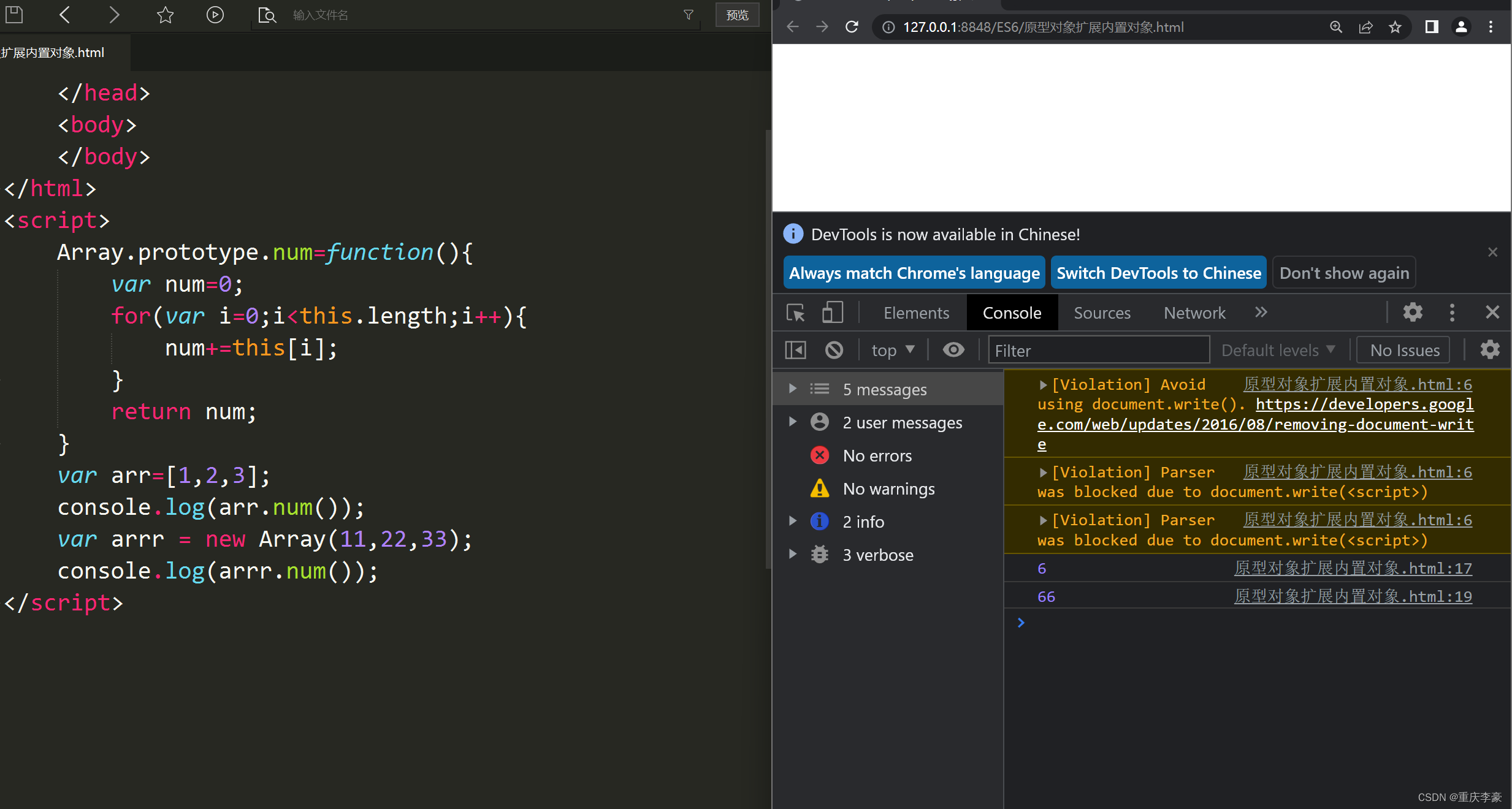Open DevTools settings gear in tab bar
The width and height of the screenshot is (1512, 809).
pos(1413,313)
